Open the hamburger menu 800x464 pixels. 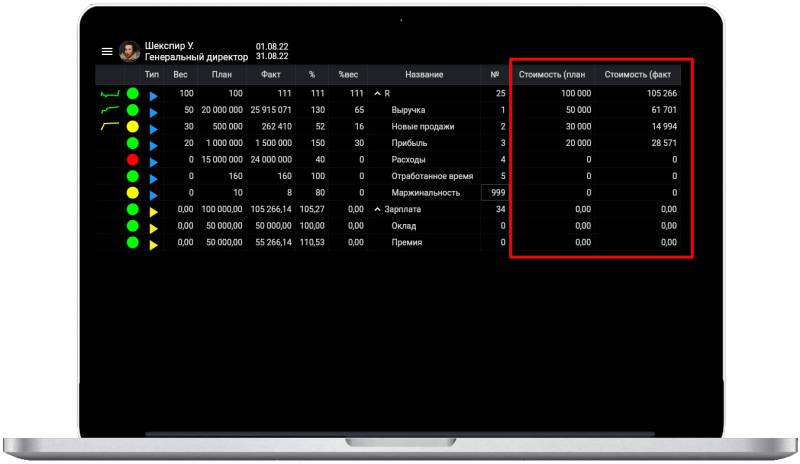107,52
